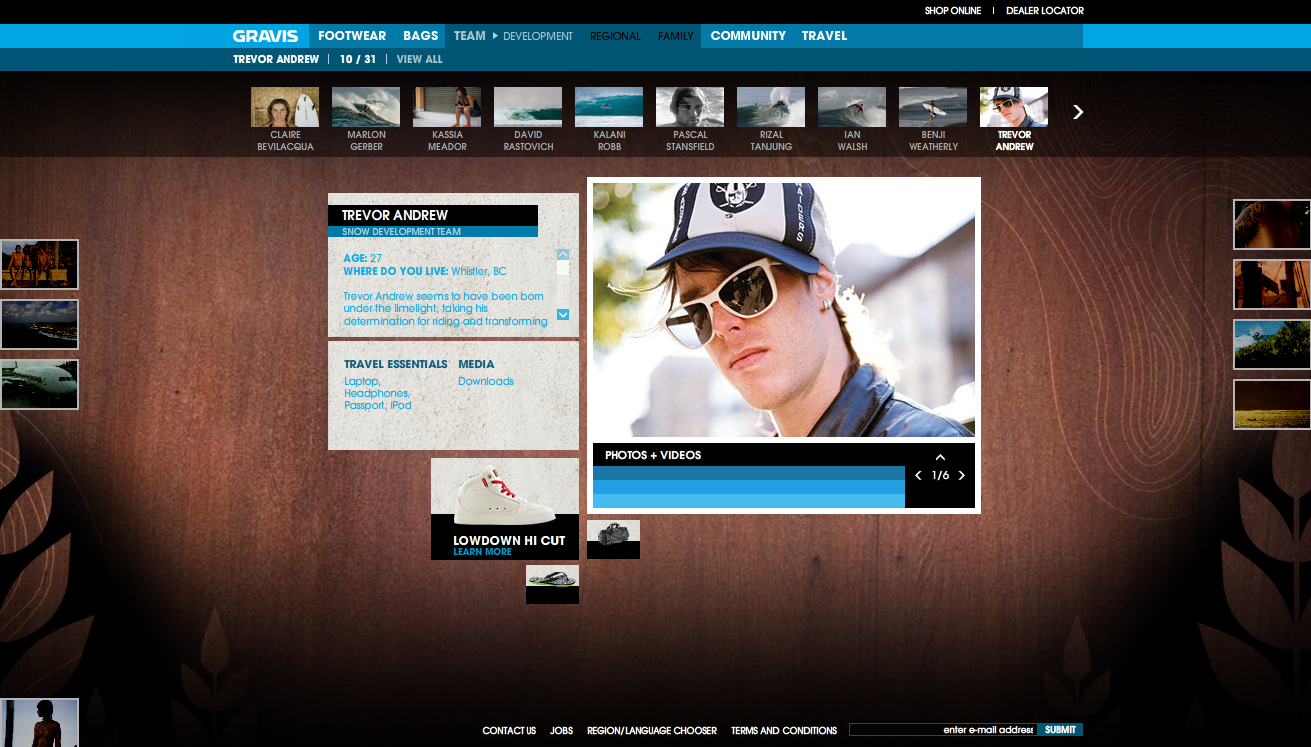1311x747 pixels.
Task: Show next team members with right arrow
Action: tap(1078, 112)
